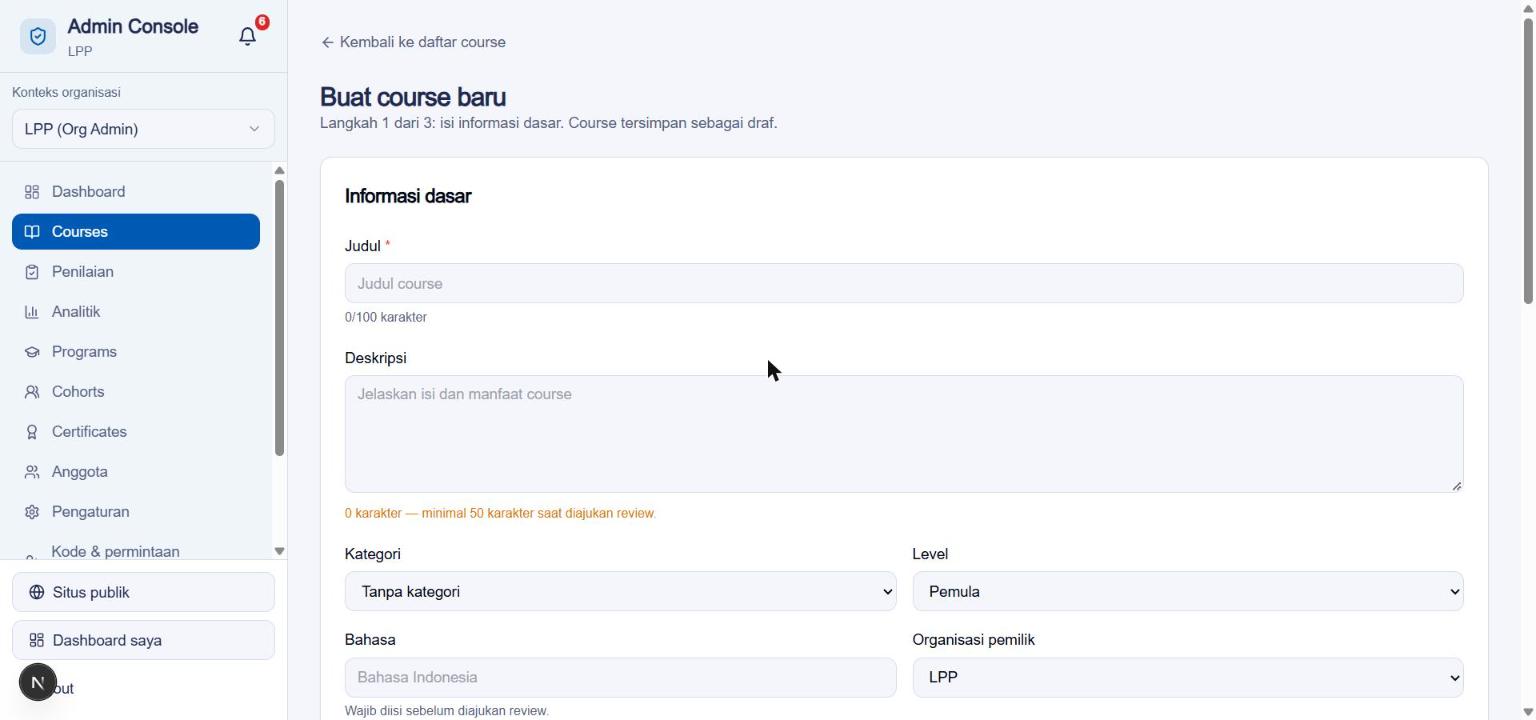Click the '0/100 karakter' counter text

(x=386, y=317)
